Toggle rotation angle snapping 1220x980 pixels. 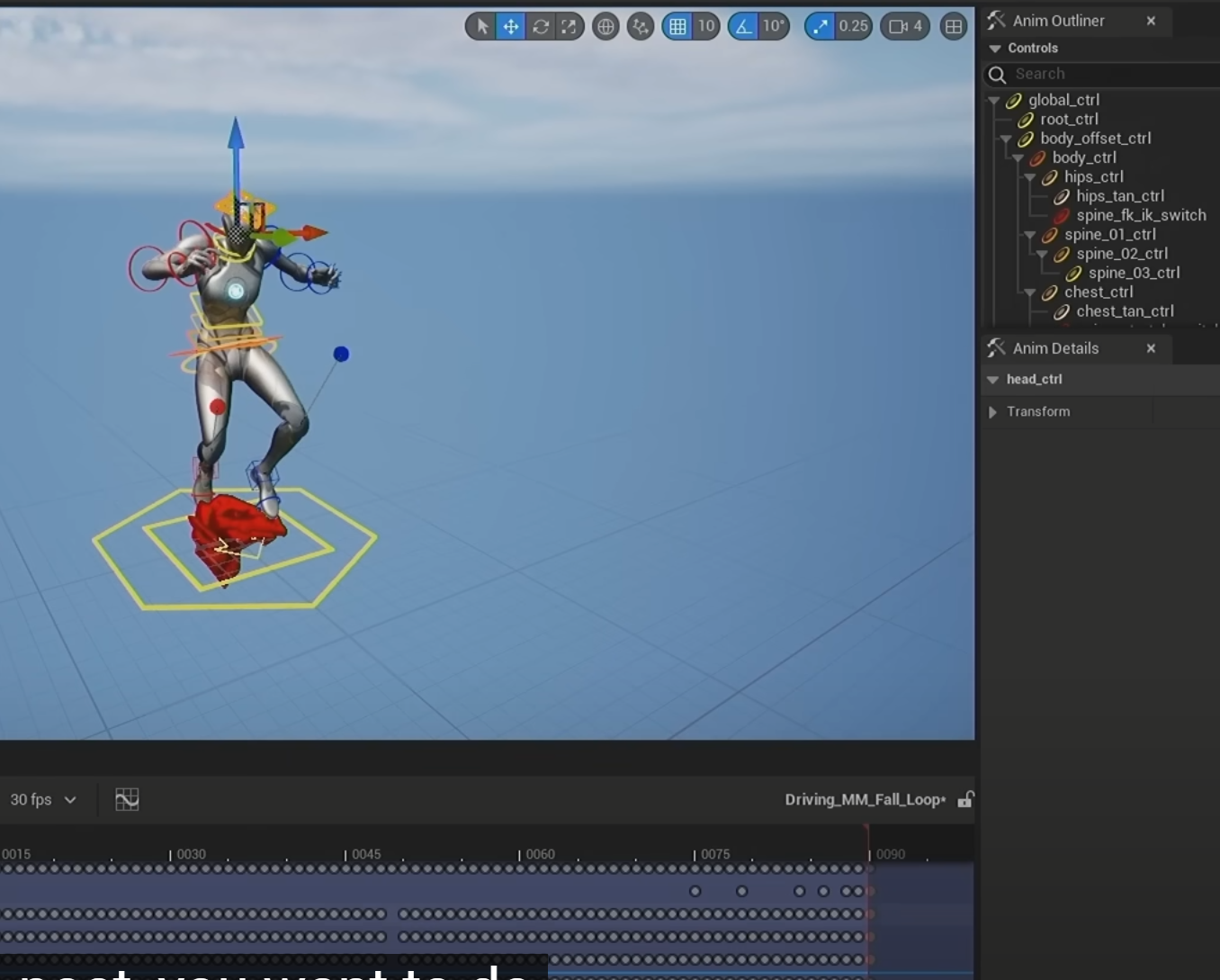coord(743,26)
